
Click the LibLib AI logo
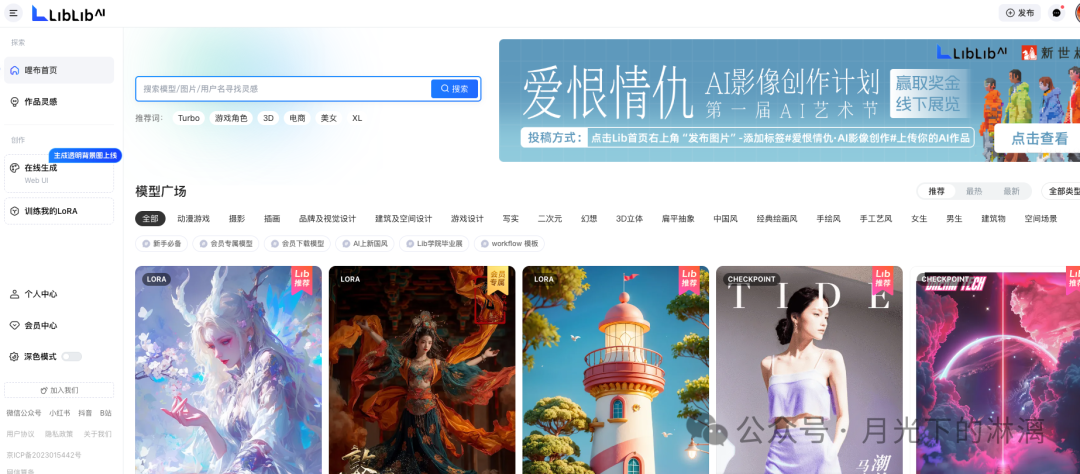[67, 13]
